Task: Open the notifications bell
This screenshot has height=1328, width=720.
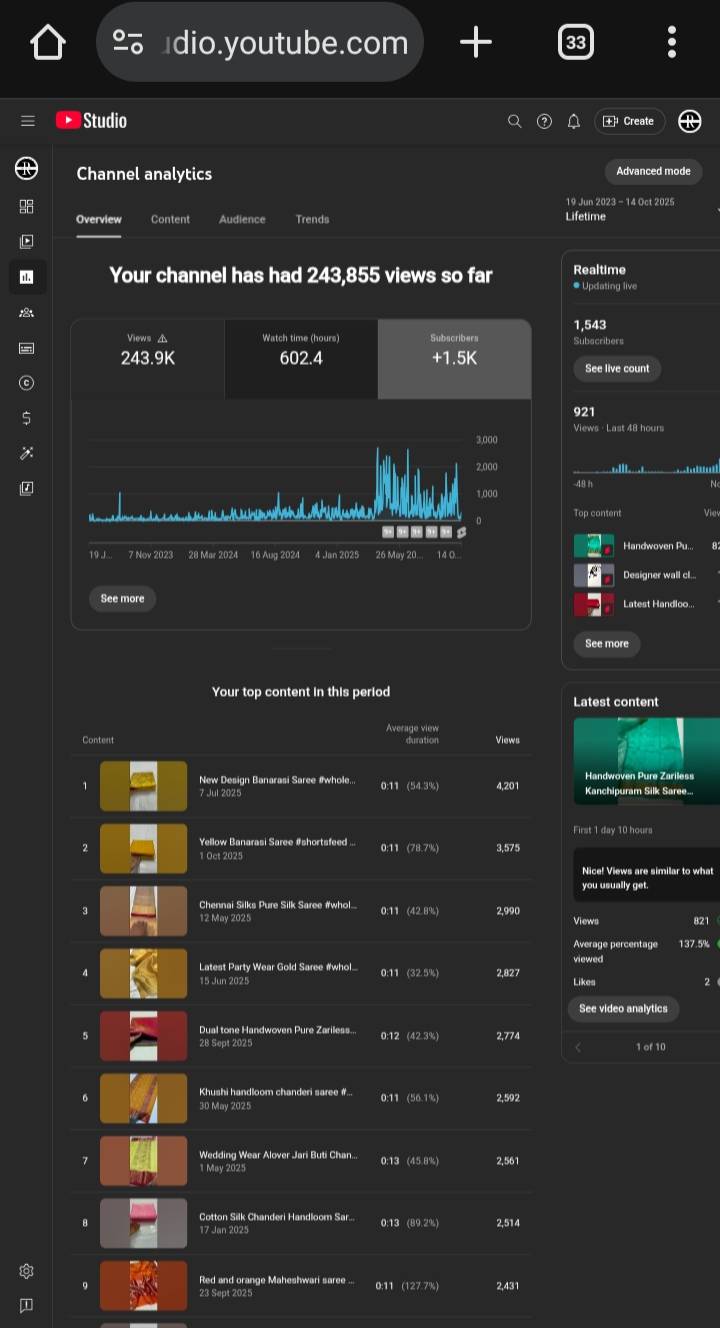Action: [574, 121]
